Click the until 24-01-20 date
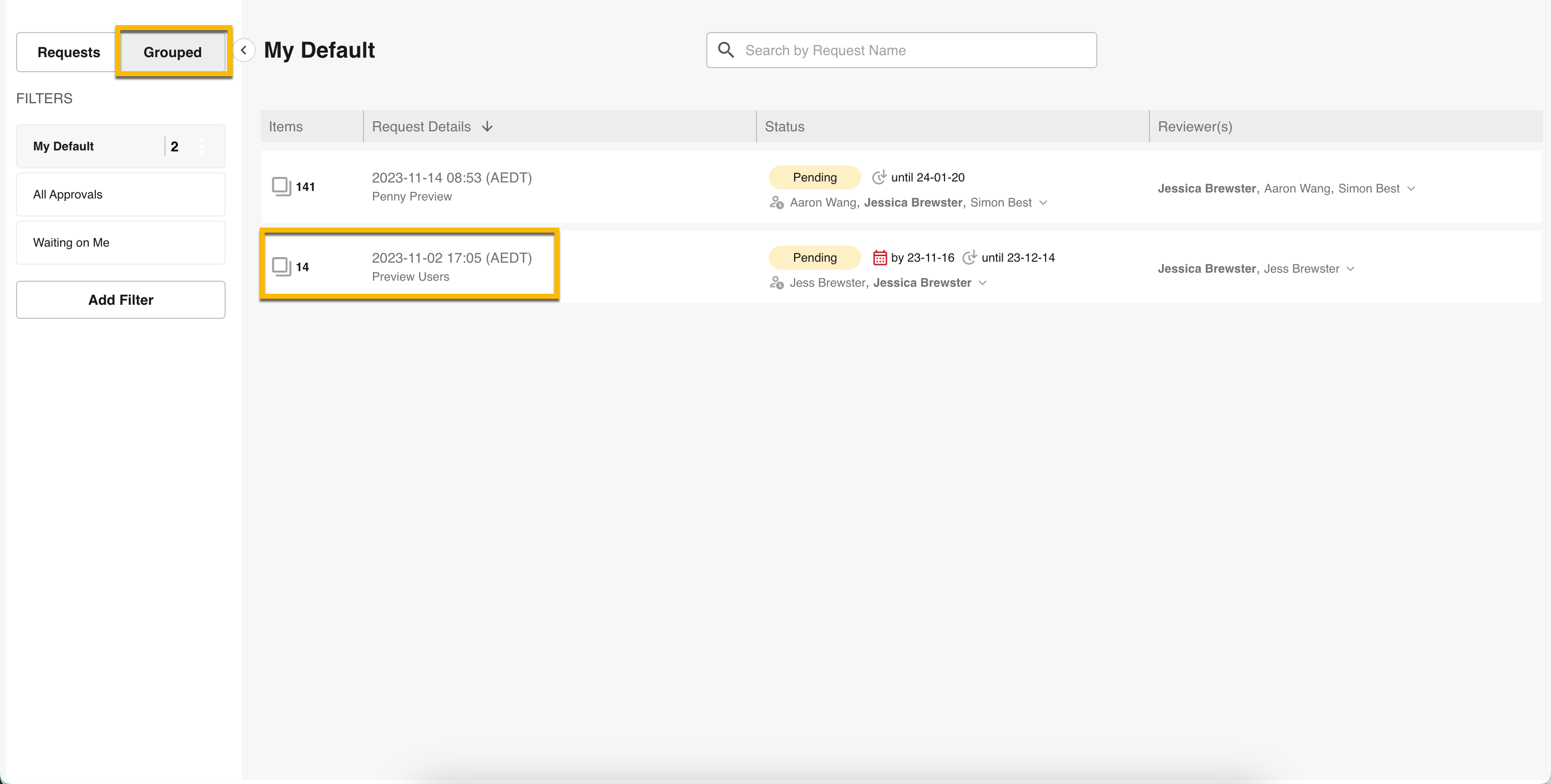 click(x=928, y=177)
